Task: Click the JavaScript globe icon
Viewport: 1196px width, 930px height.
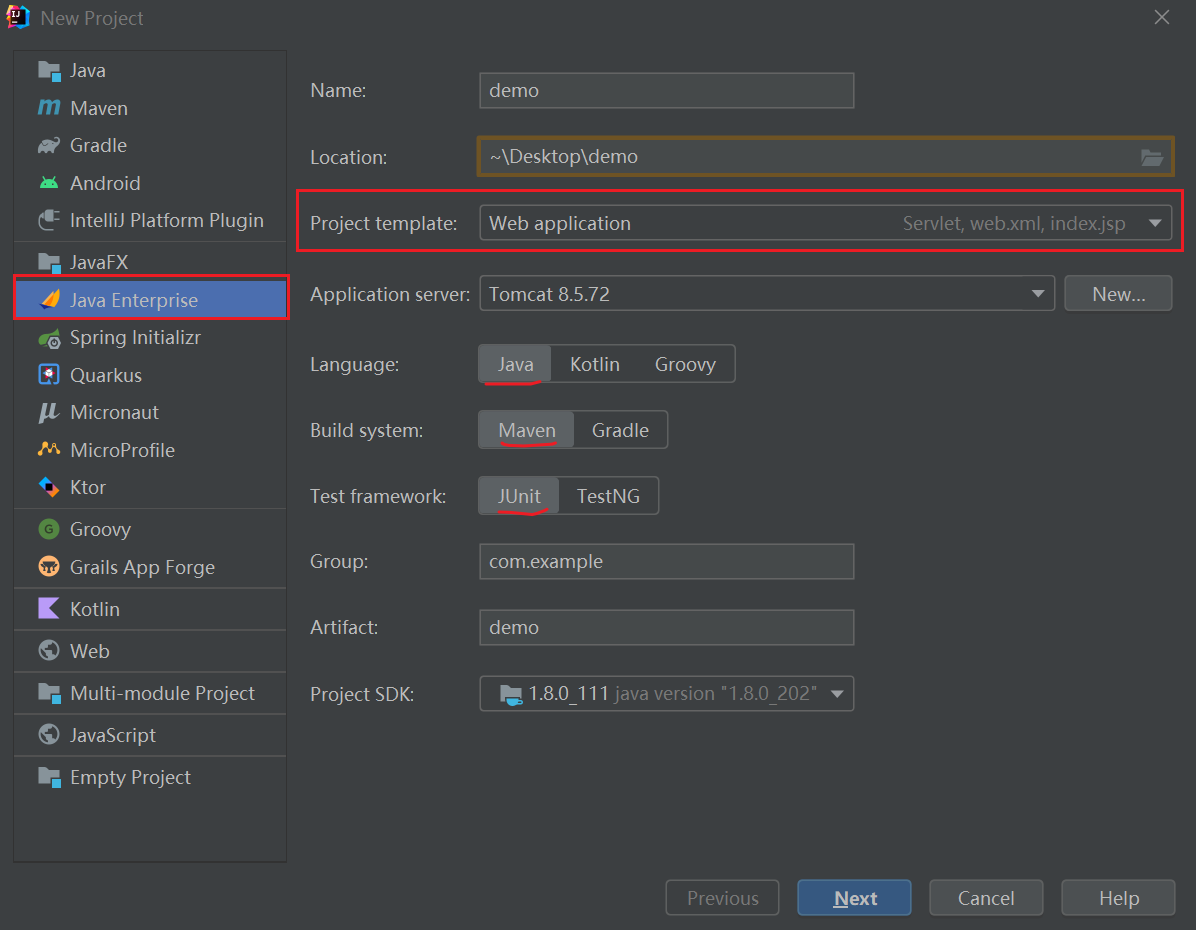Action: [x=49, y=735]
